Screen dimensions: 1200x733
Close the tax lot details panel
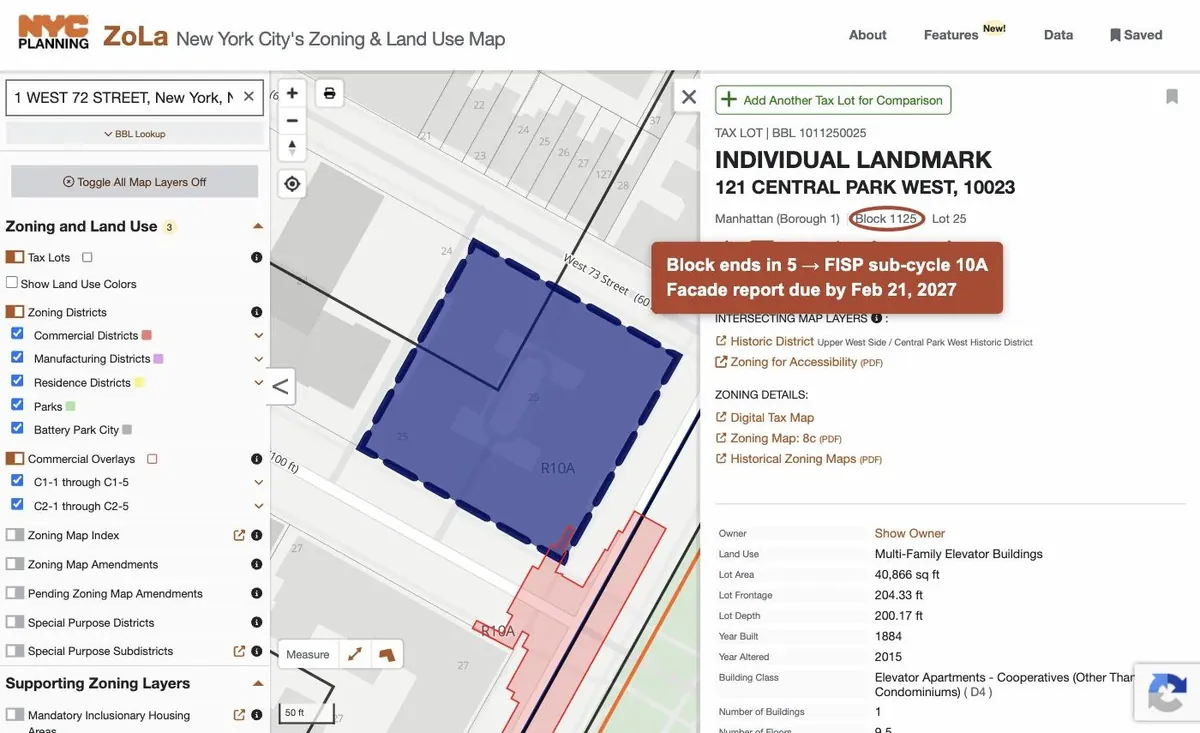689,97
